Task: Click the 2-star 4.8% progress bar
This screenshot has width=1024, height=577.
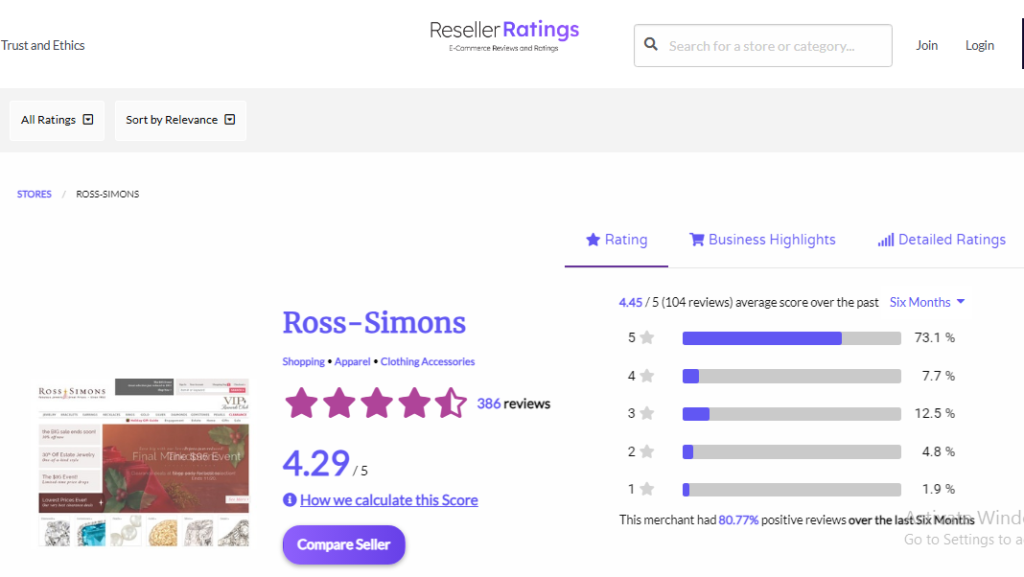Action: click(792, 452)
